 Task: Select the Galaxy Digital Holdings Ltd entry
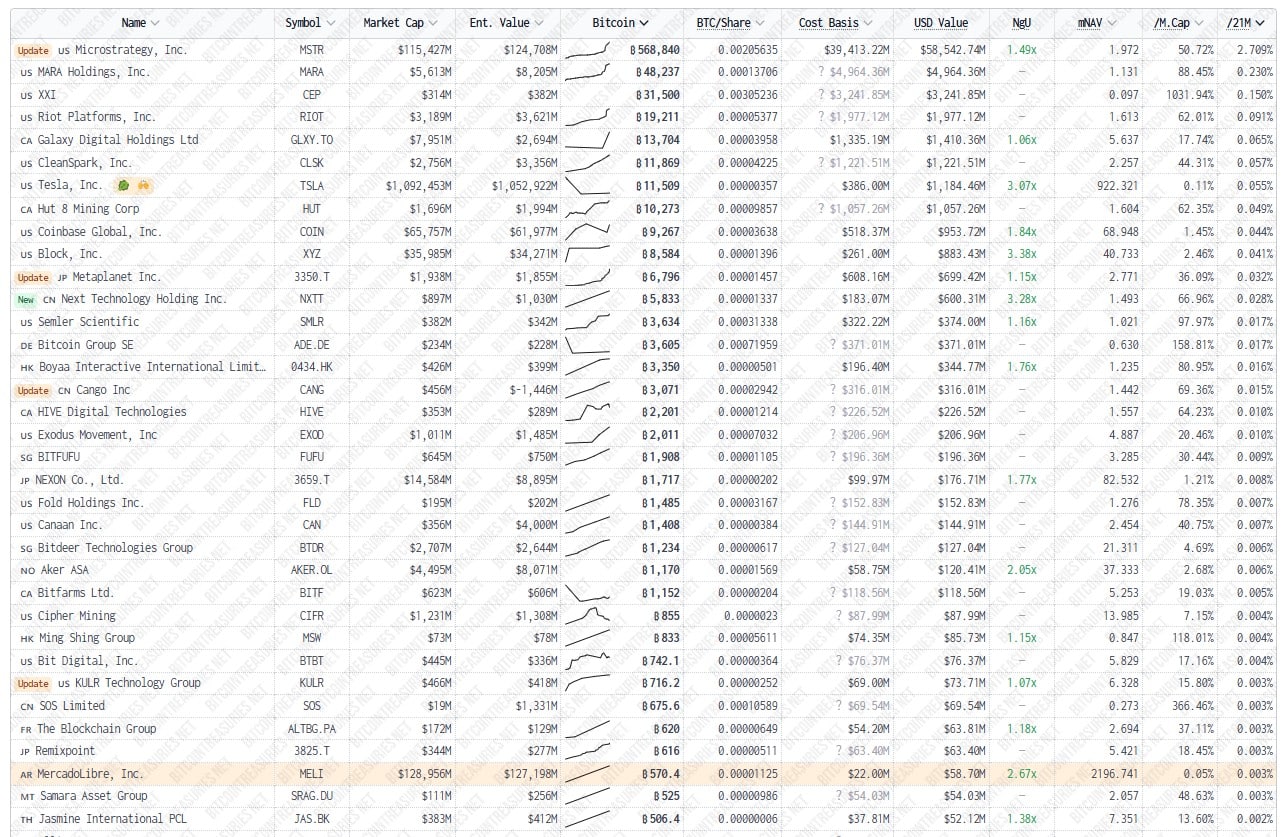[x=118, y=140]
